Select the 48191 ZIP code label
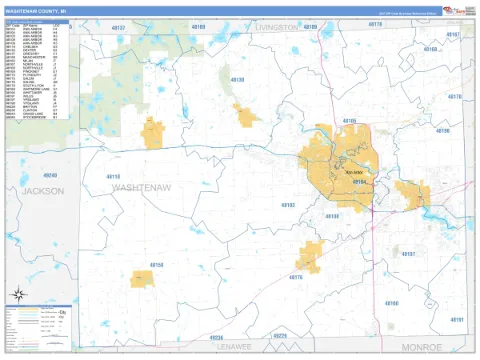Screen dimensions: 480x360 coord(457,320)
